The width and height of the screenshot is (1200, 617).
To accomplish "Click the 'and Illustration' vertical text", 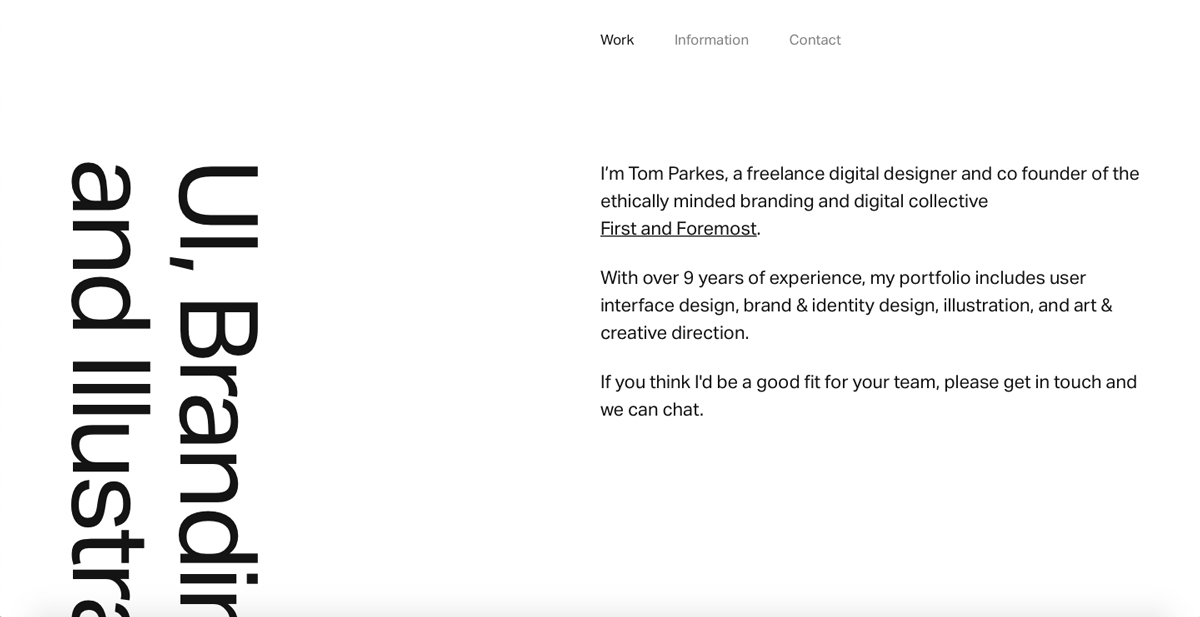I will tap(105, 400).
